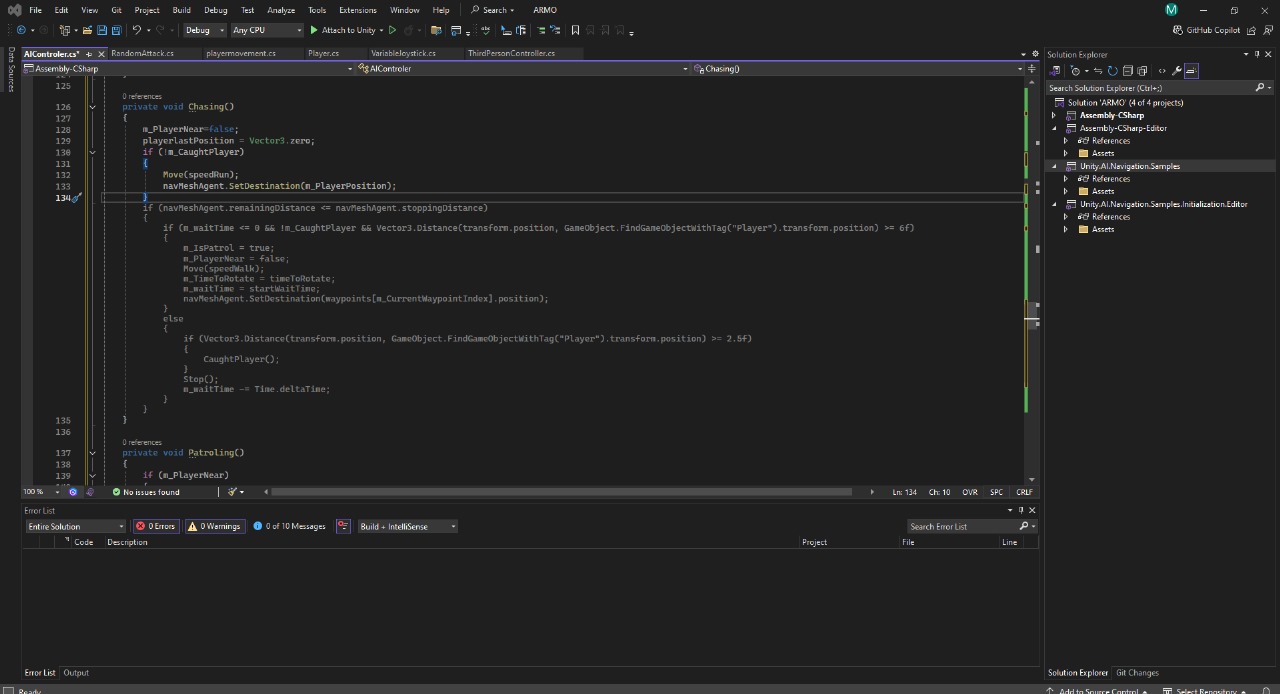The image size is (1280, 694).
Task: Open the Any CPU platform dropdown
Action: click(x=266, y=30)
